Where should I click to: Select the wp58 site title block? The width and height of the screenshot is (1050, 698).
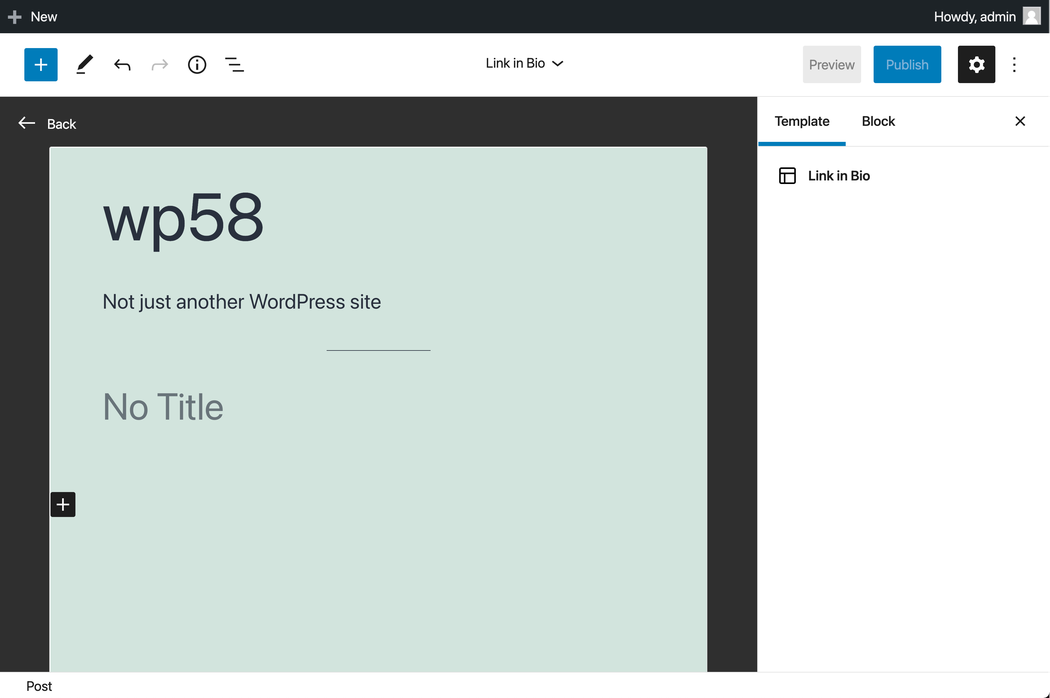tap(184, 217)
